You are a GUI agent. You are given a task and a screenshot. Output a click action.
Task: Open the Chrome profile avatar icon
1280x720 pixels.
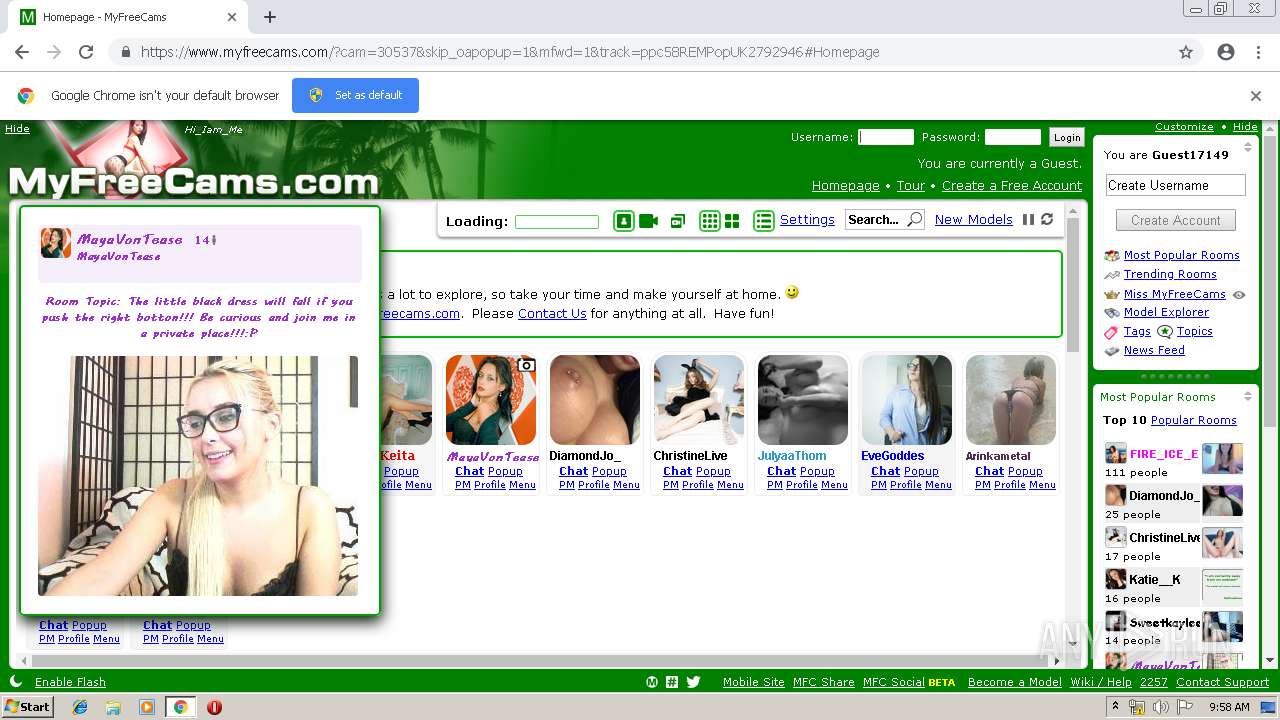[1226, 52]
